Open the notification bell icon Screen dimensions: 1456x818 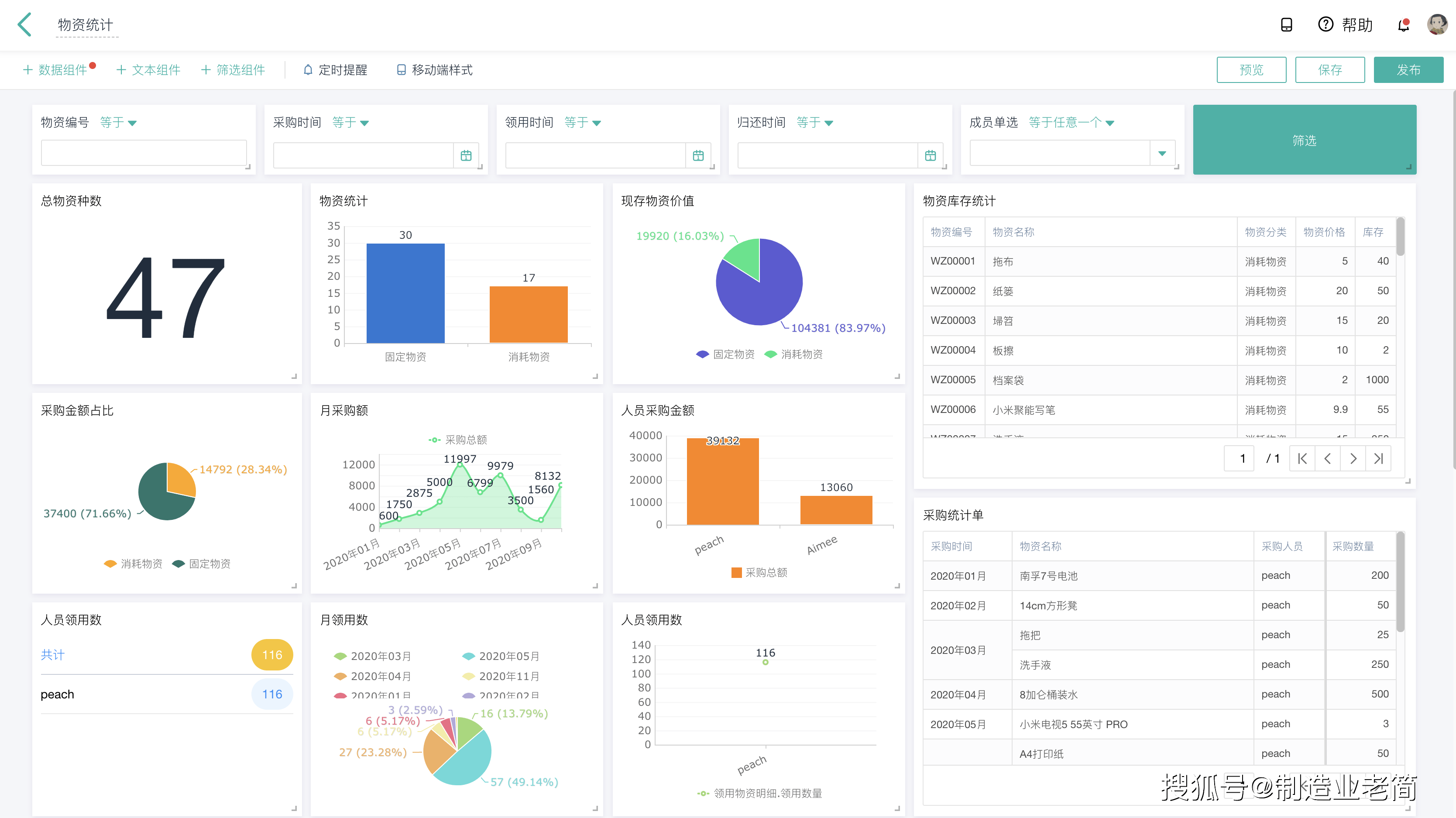[1403, 25]
